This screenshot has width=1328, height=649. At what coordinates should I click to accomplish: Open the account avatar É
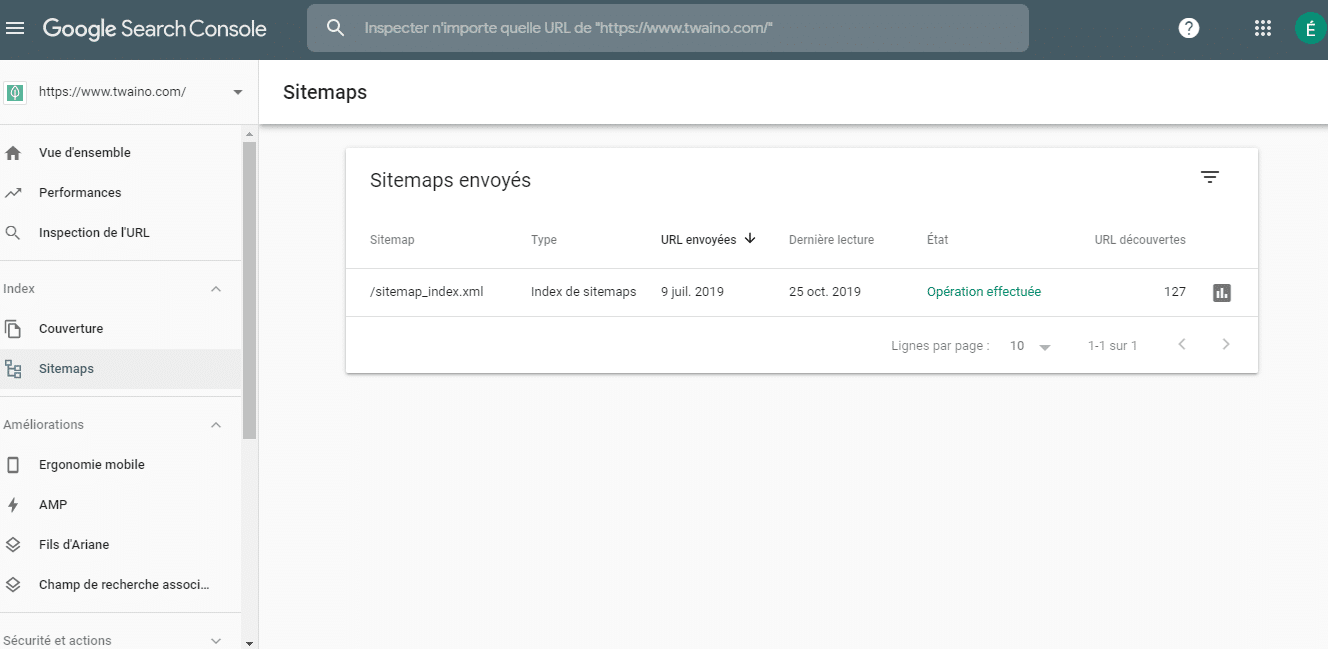[1310, 28]
